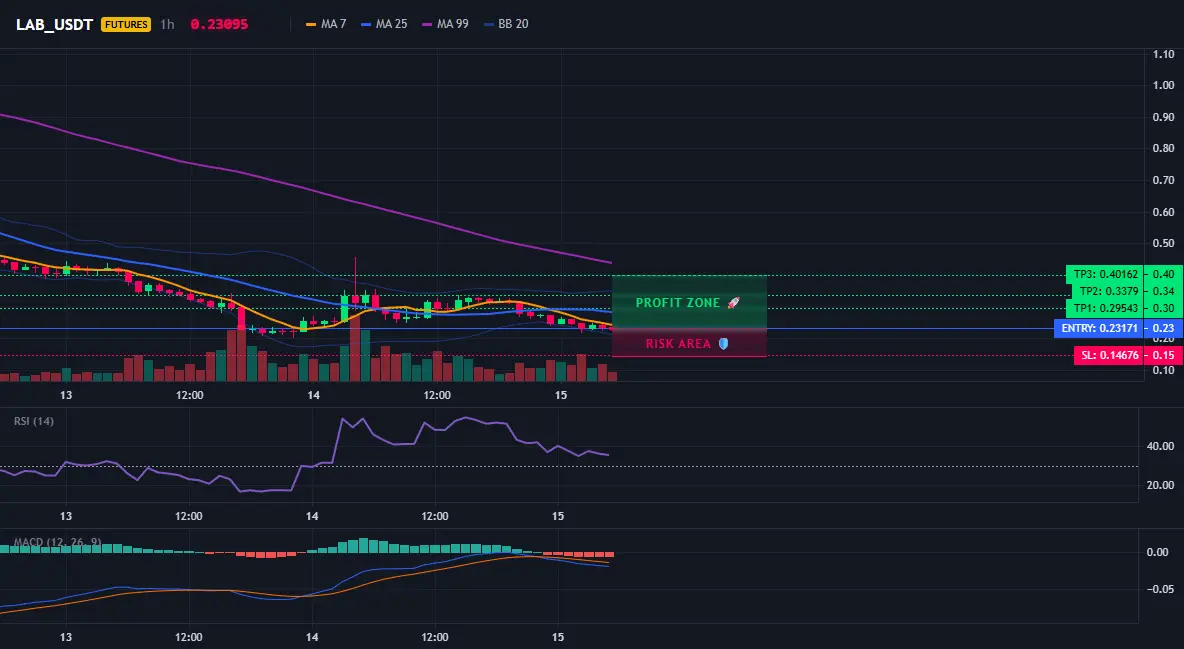Click the LAB_USDT symbol name
This screenshot has height=649, width=1184.
point(54,24)
